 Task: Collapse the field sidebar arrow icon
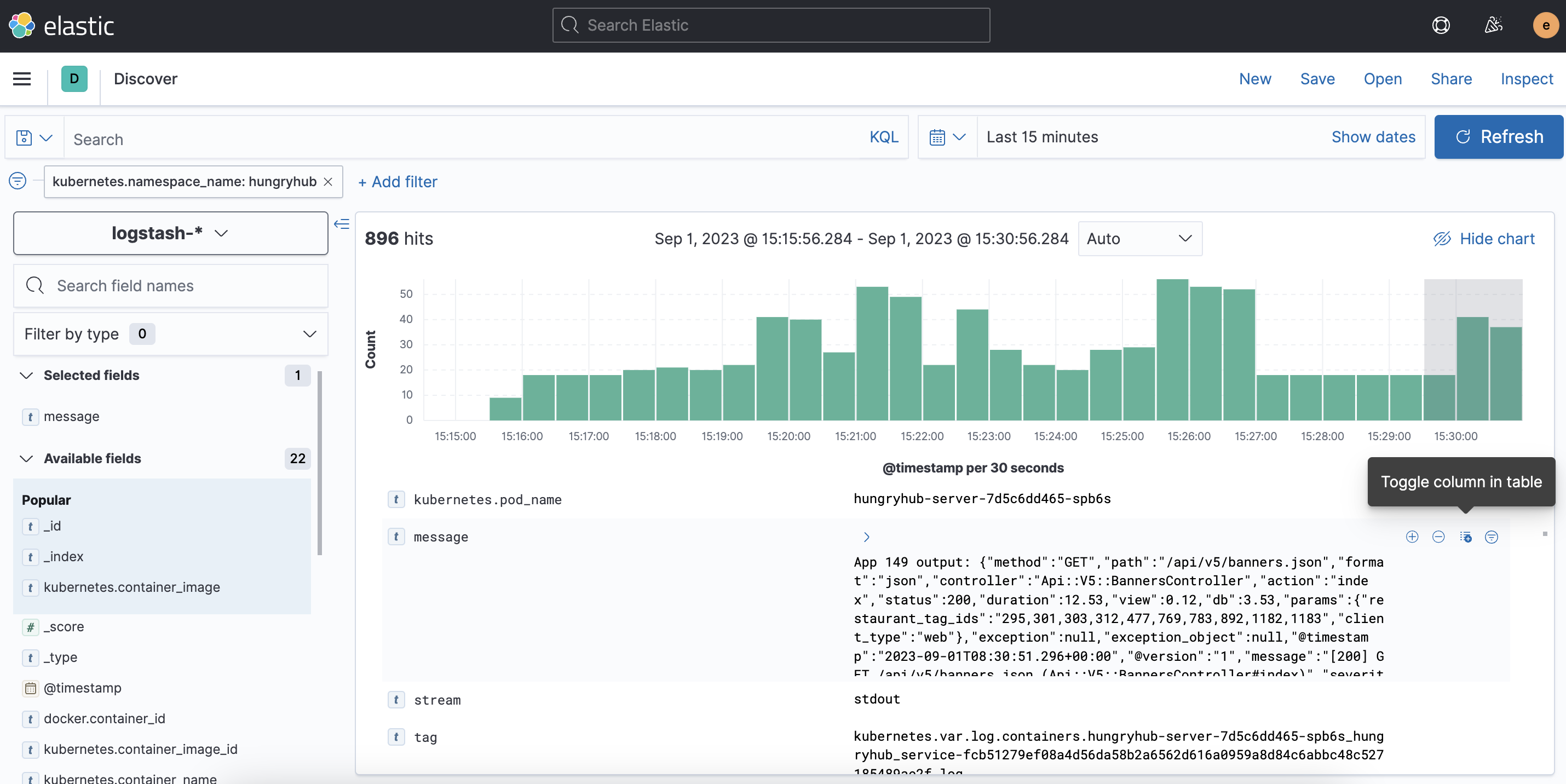pyautogui.click(x=342, y=224)
